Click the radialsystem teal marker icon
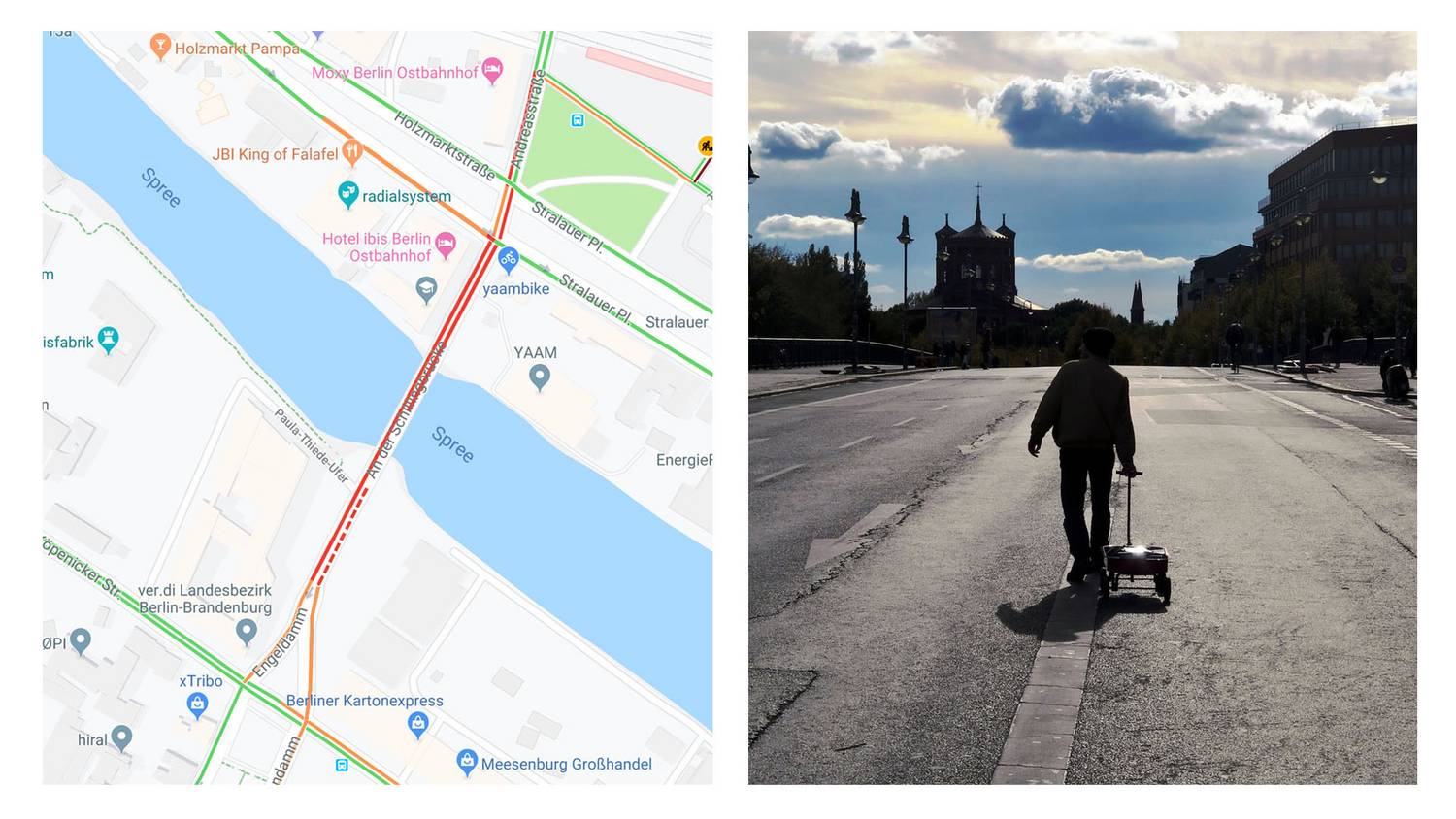1456x819 pixels. (348, 195)
